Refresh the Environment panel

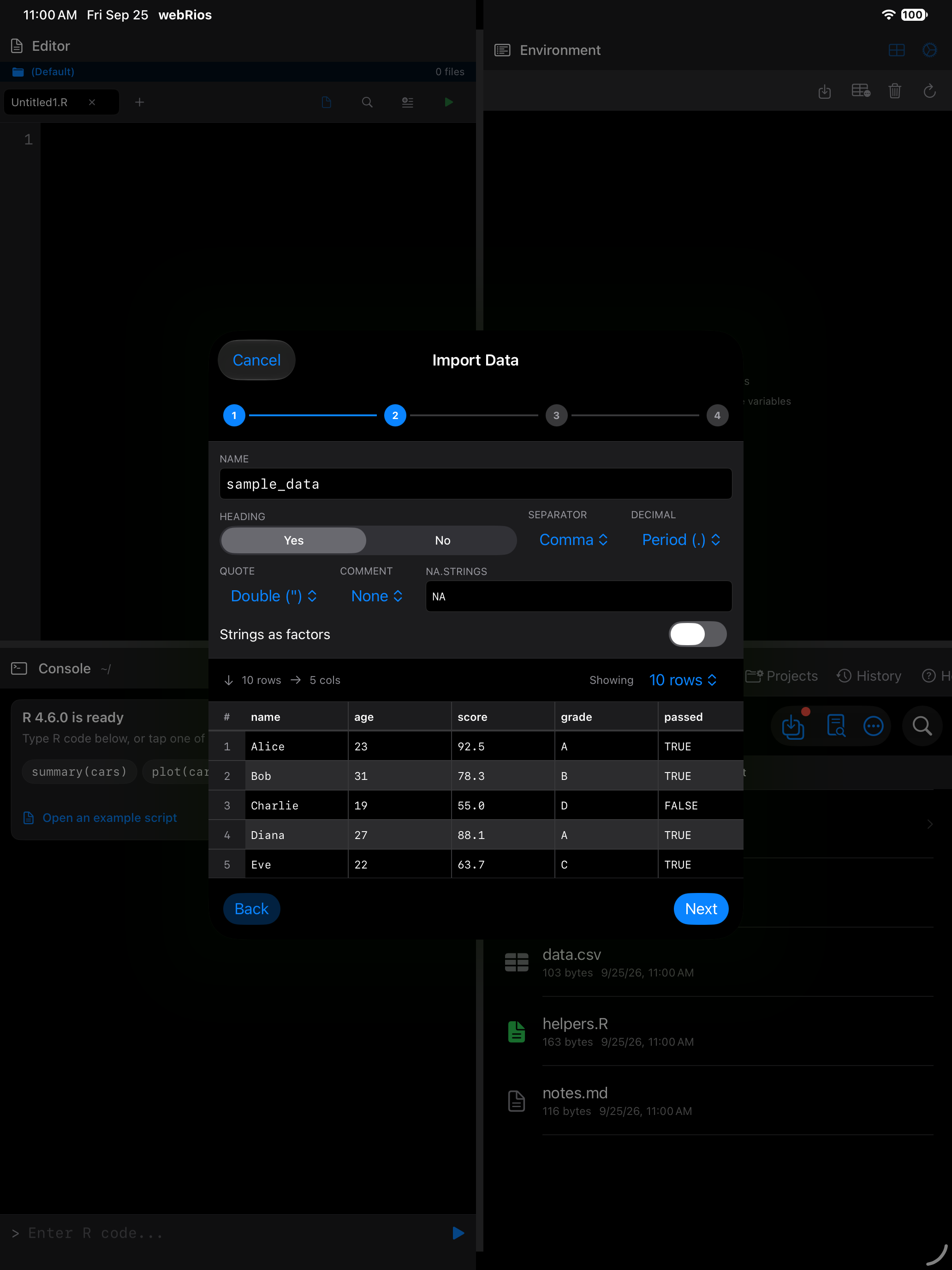tap(929, 91)
